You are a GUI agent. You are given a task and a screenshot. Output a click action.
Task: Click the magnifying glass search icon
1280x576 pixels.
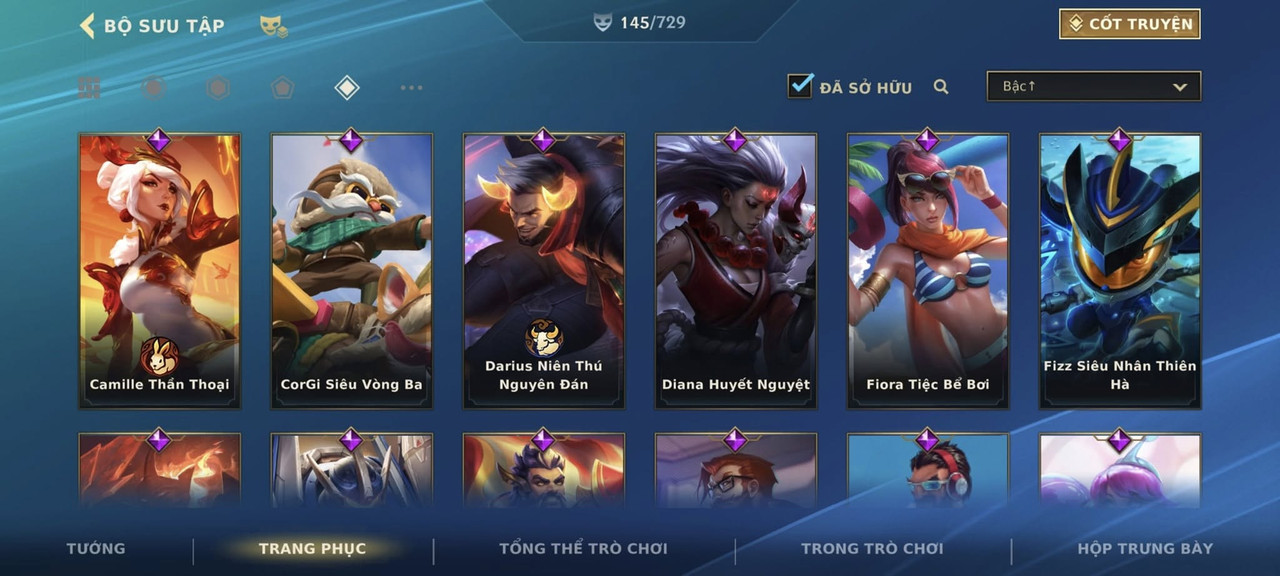click(x=941, y=87)
